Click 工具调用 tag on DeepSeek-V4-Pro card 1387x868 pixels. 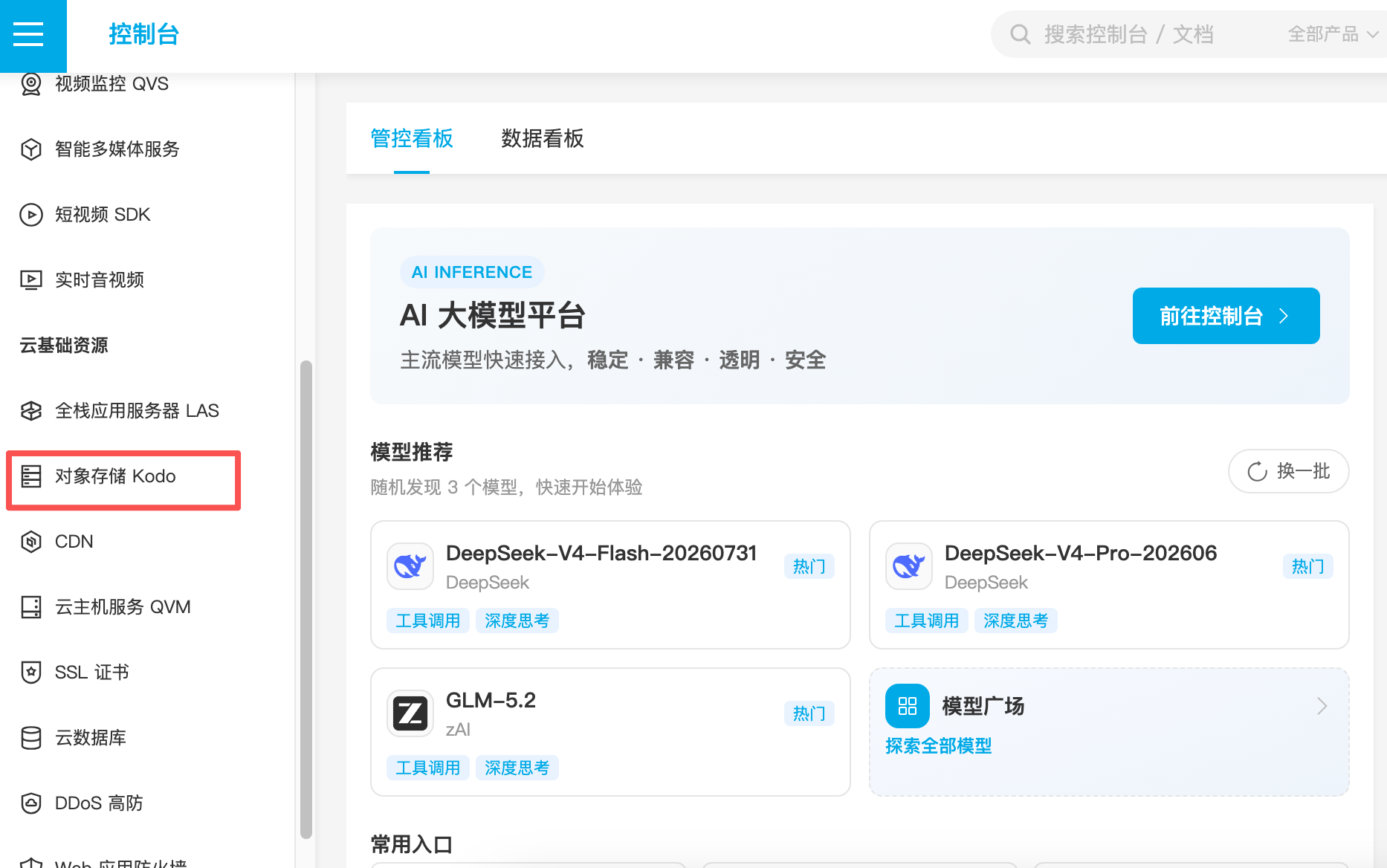pyautogui.click(x=926, y=621)
